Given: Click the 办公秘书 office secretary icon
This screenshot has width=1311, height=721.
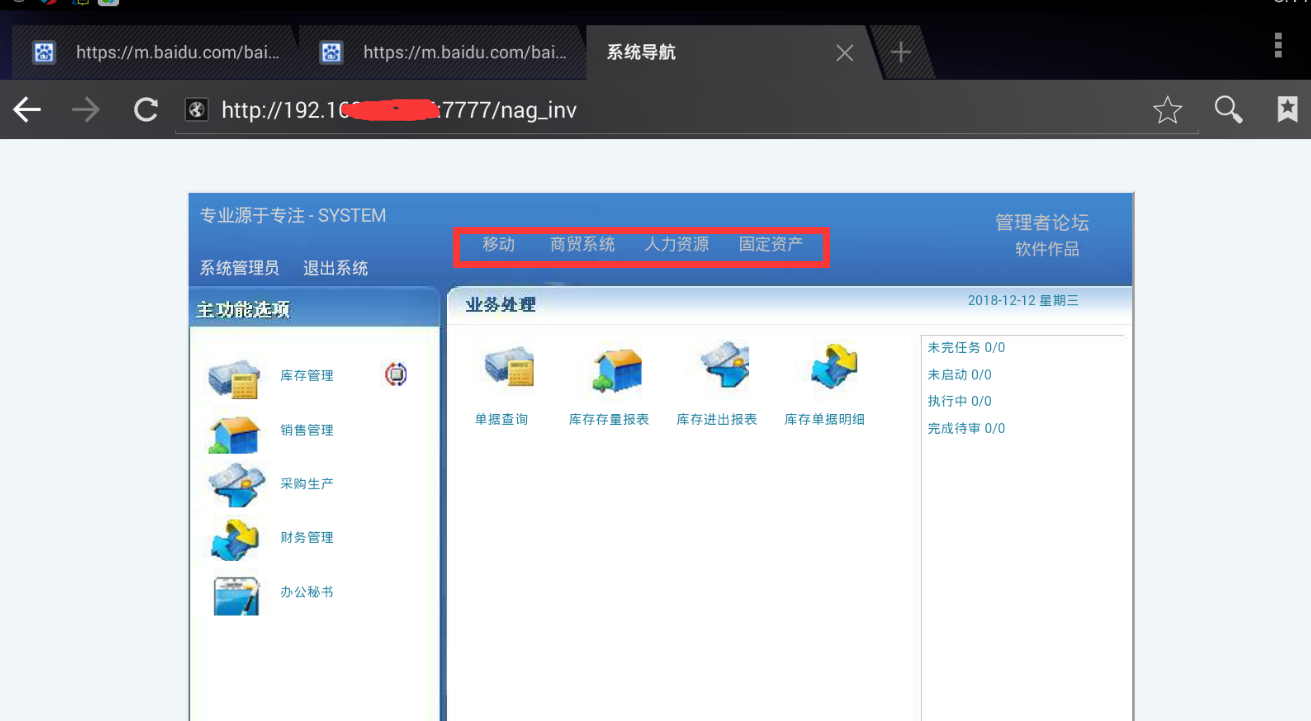Looking at the screenshot, I should 236,594.
